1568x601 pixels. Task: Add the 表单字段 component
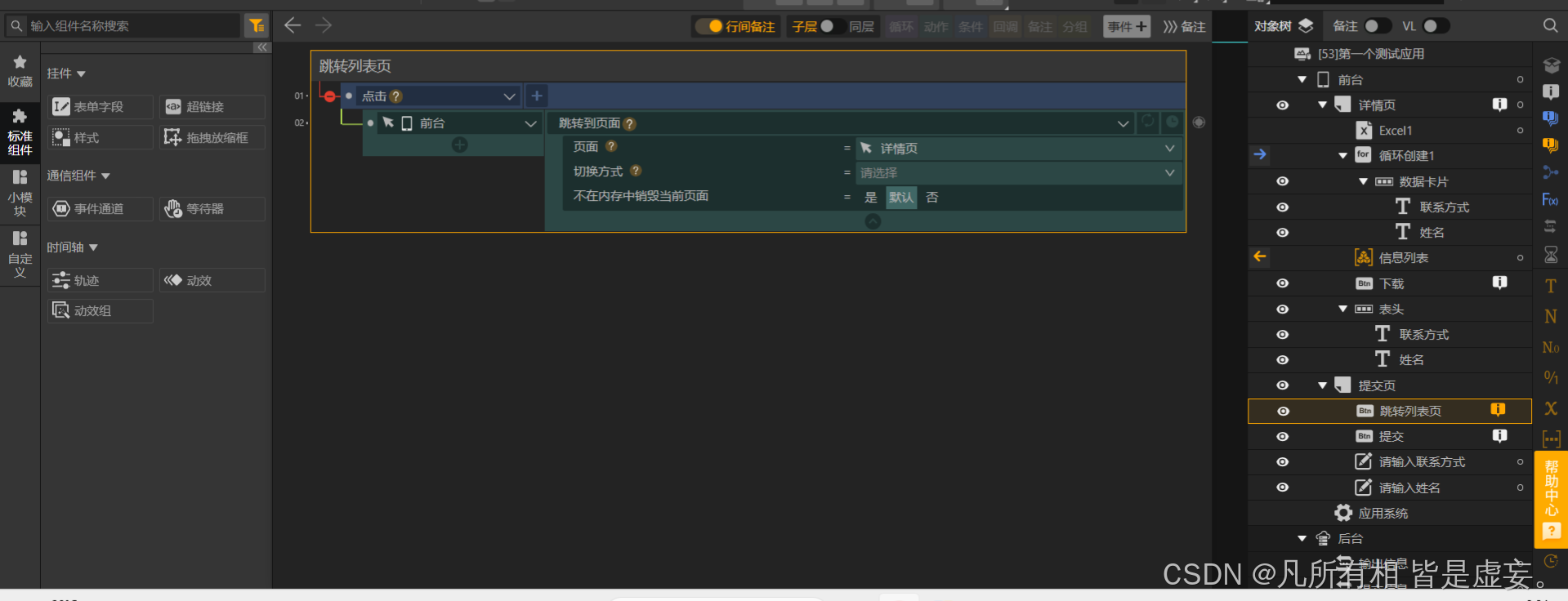coord(101,107)
